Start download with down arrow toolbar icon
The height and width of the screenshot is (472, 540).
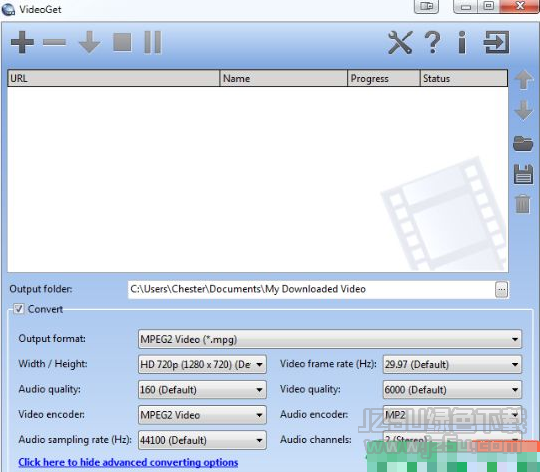click(90, 42)
